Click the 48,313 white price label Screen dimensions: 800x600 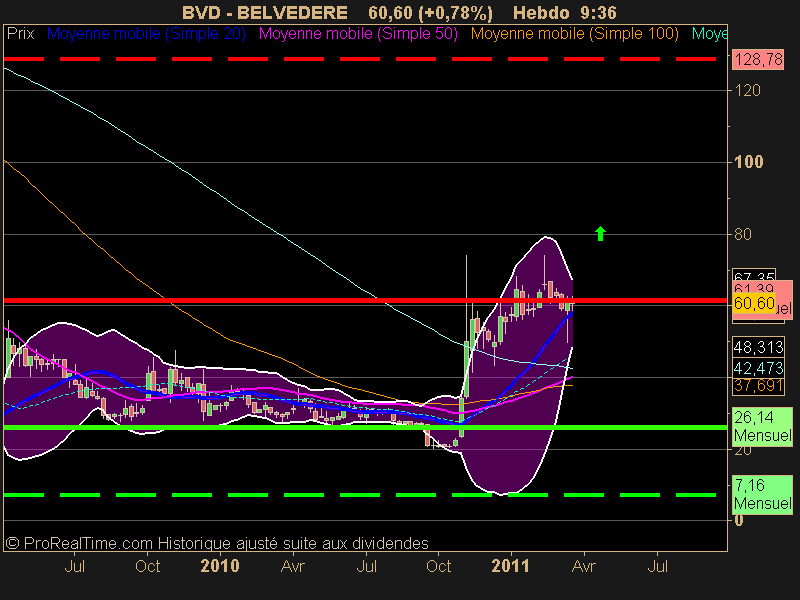[x=758, y=347]
